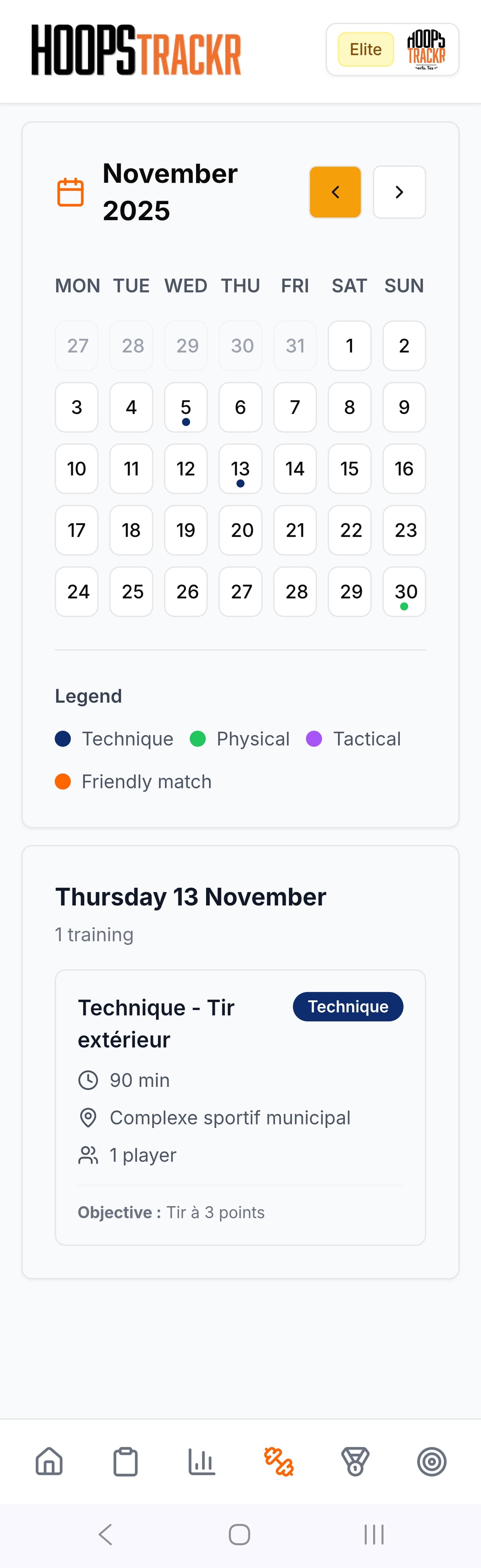Screen dimensions: 481x1568
Task: Click the HoopsTrackr header logo
Action: pos(136,50)
